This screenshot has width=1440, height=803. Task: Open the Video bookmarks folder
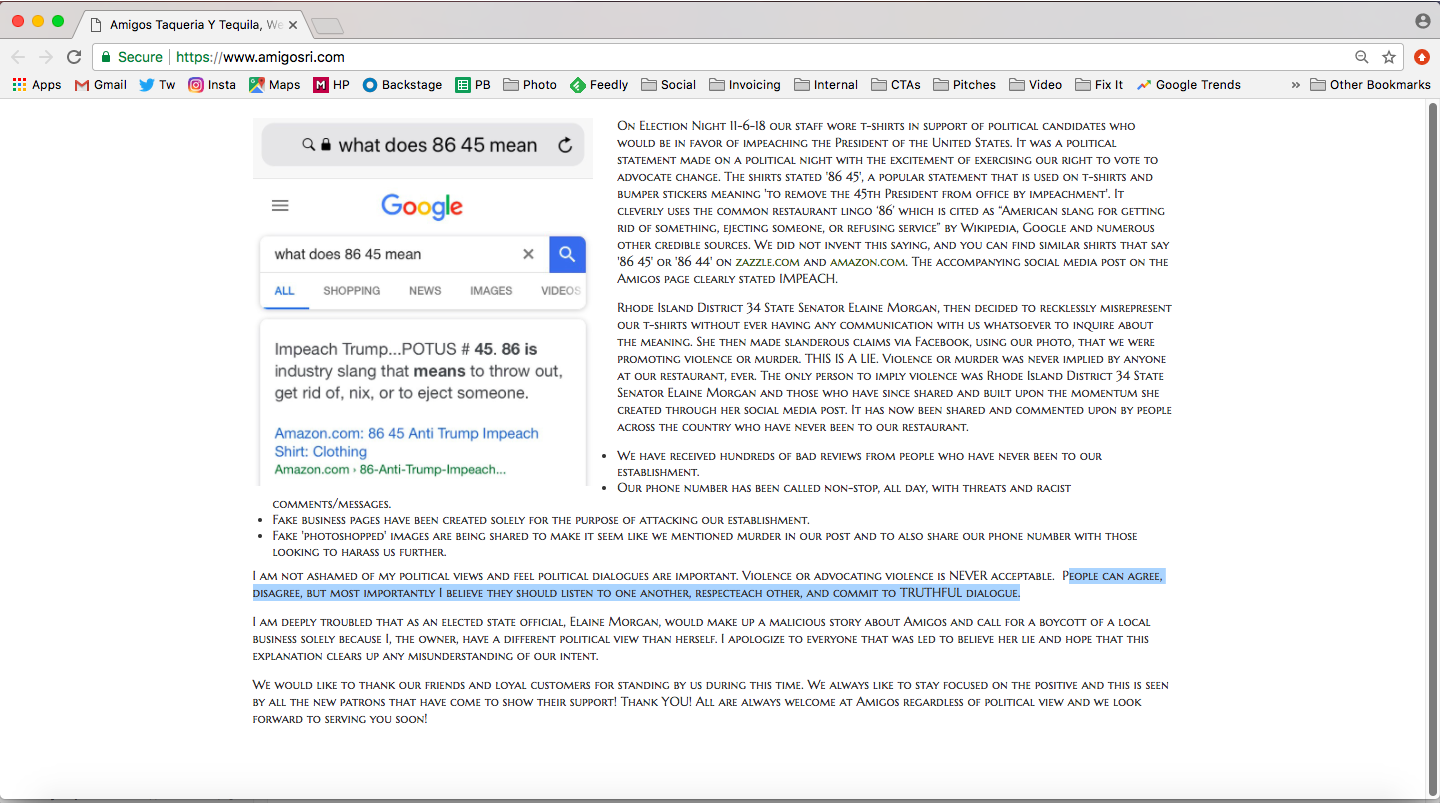(x=1036, y=85)
